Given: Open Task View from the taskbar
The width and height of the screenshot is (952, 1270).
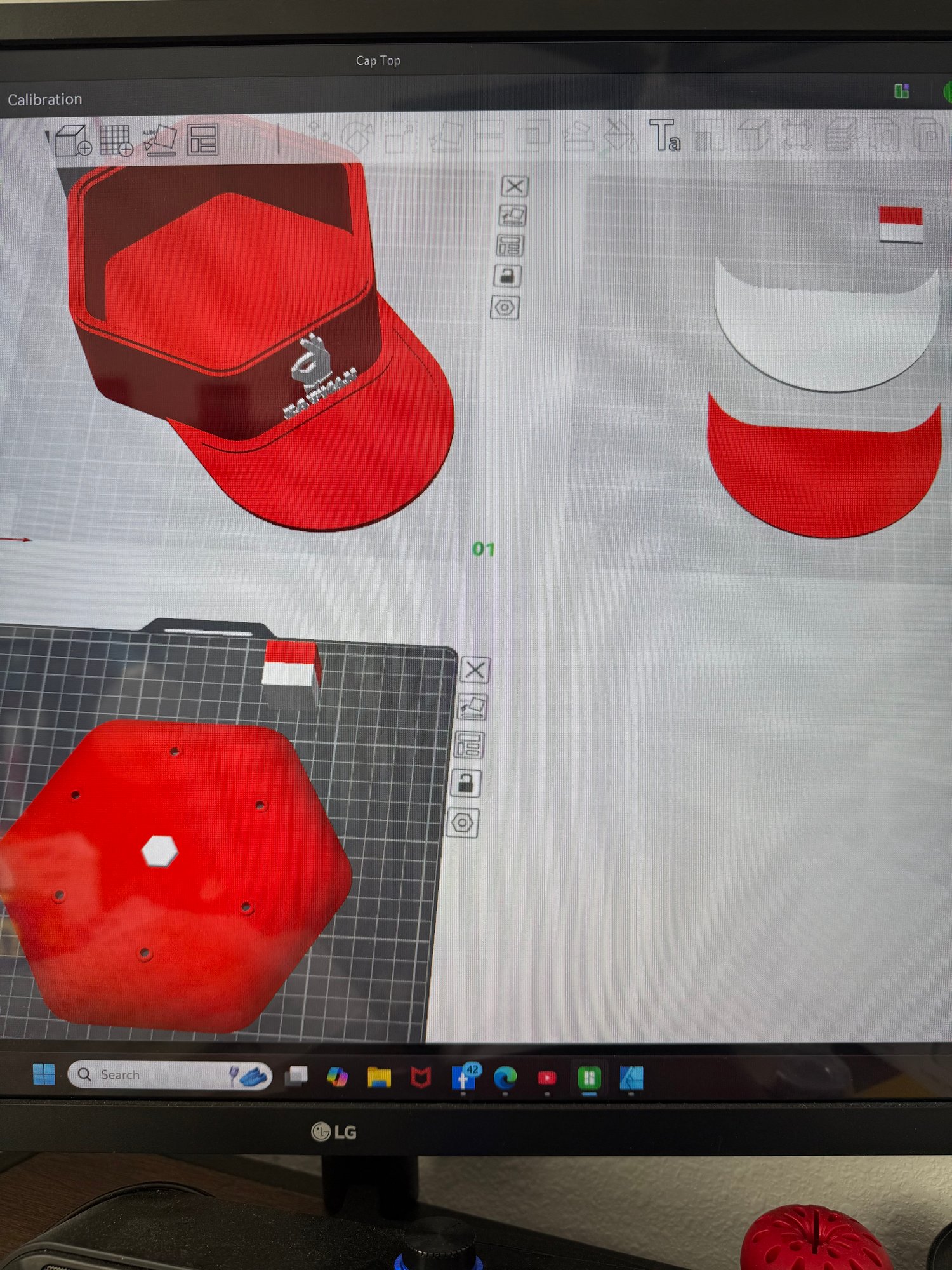Looking at the screenshot, I should point(297,1075).
